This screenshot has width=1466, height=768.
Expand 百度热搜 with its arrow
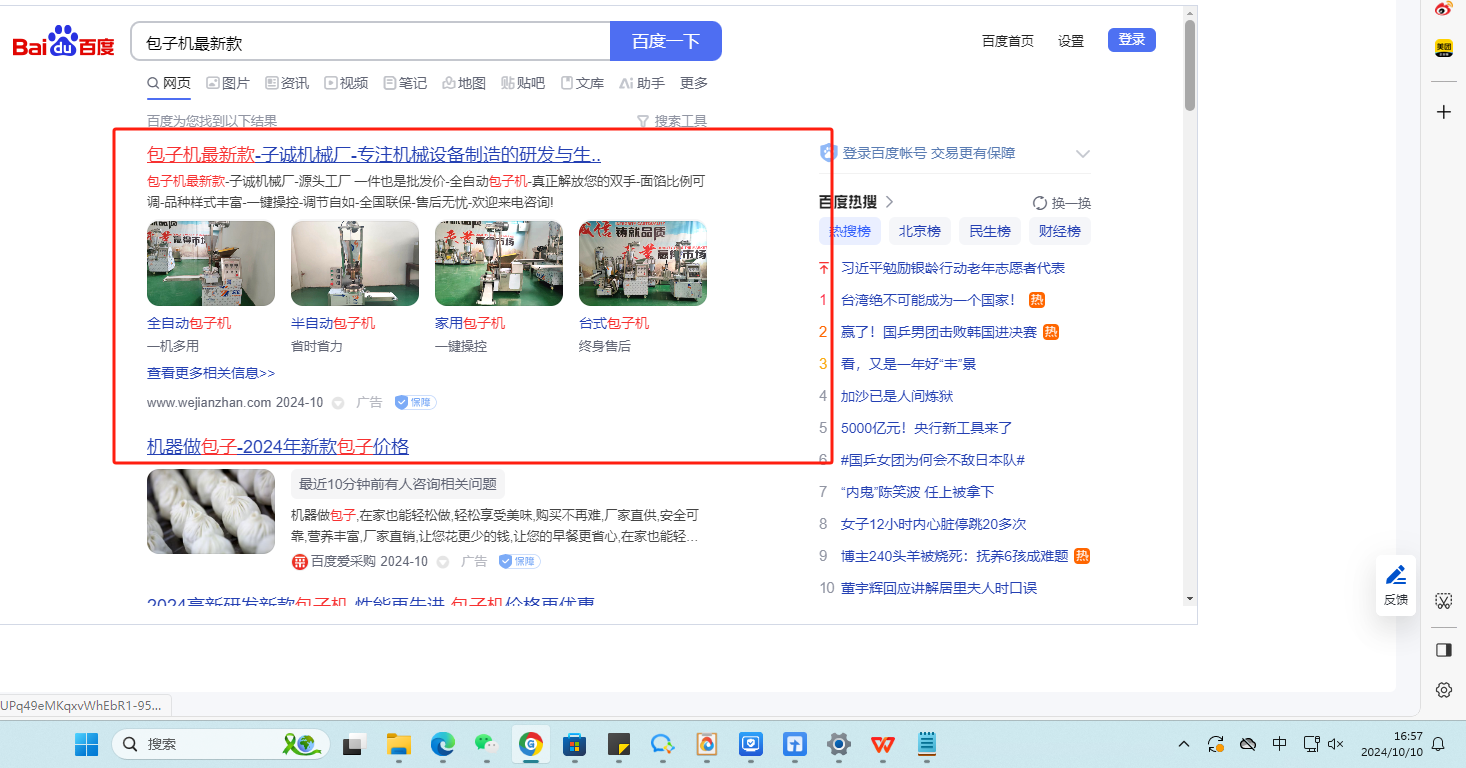pos(889,202)
